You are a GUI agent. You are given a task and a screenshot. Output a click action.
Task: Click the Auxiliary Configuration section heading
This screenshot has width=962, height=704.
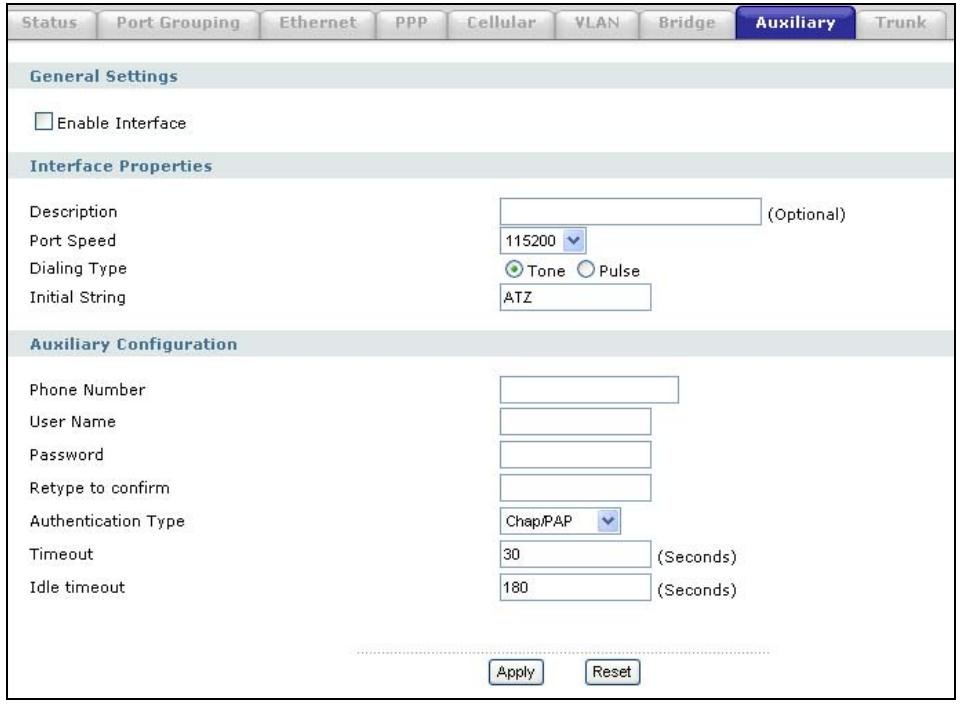133,344
